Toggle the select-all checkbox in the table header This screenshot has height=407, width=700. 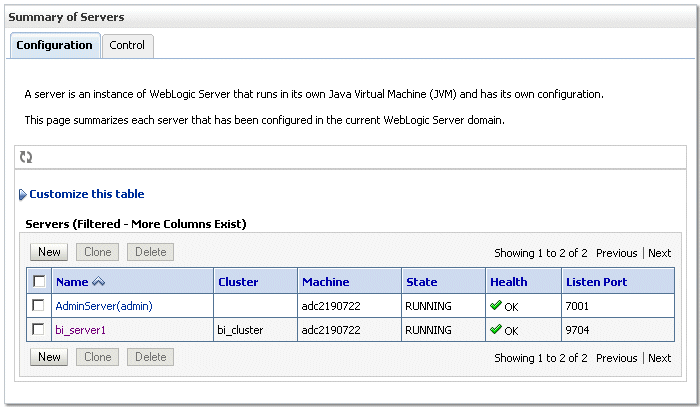coord(39,281)
